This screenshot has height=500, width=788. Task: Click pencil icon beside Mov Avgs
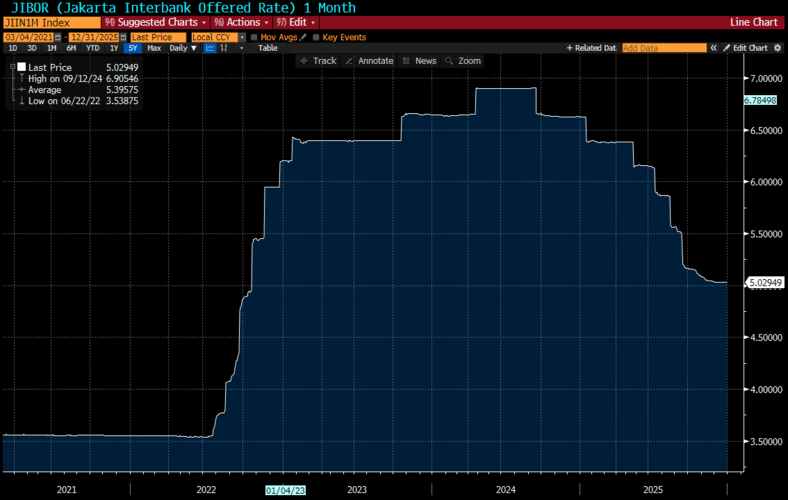click(x=302, y=37)
